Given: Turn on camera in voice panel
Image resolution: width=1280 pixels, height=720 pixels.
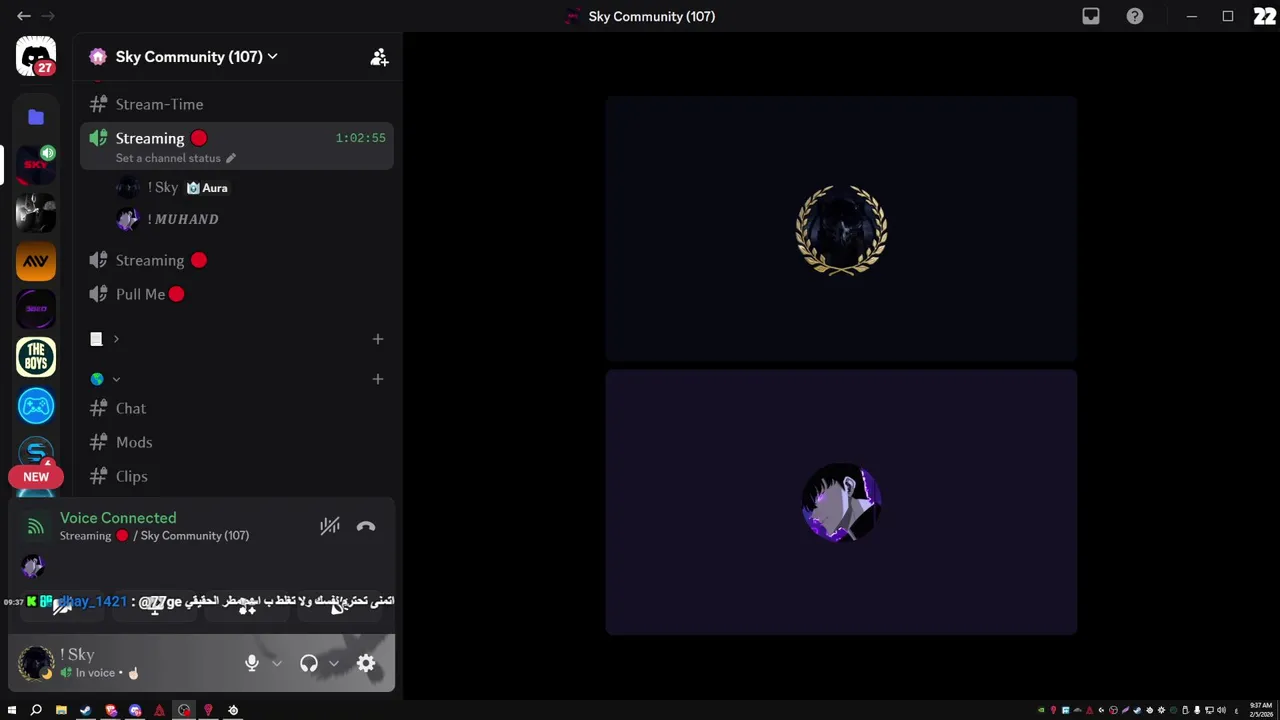Looking at the screenshot, I should [x=62, y=606].
